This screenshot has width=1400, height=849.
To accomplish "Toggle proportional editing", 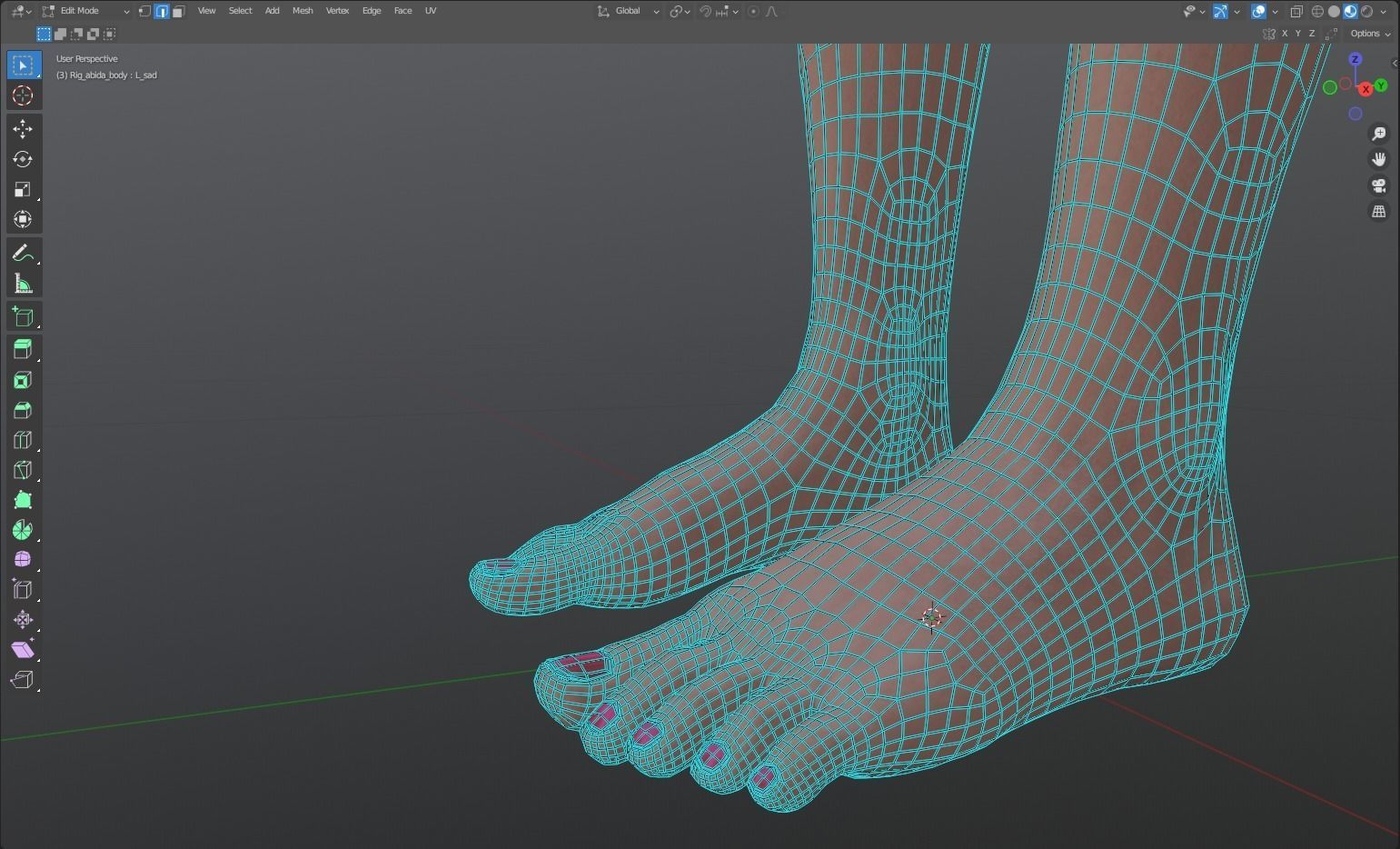I will [753, 11].
